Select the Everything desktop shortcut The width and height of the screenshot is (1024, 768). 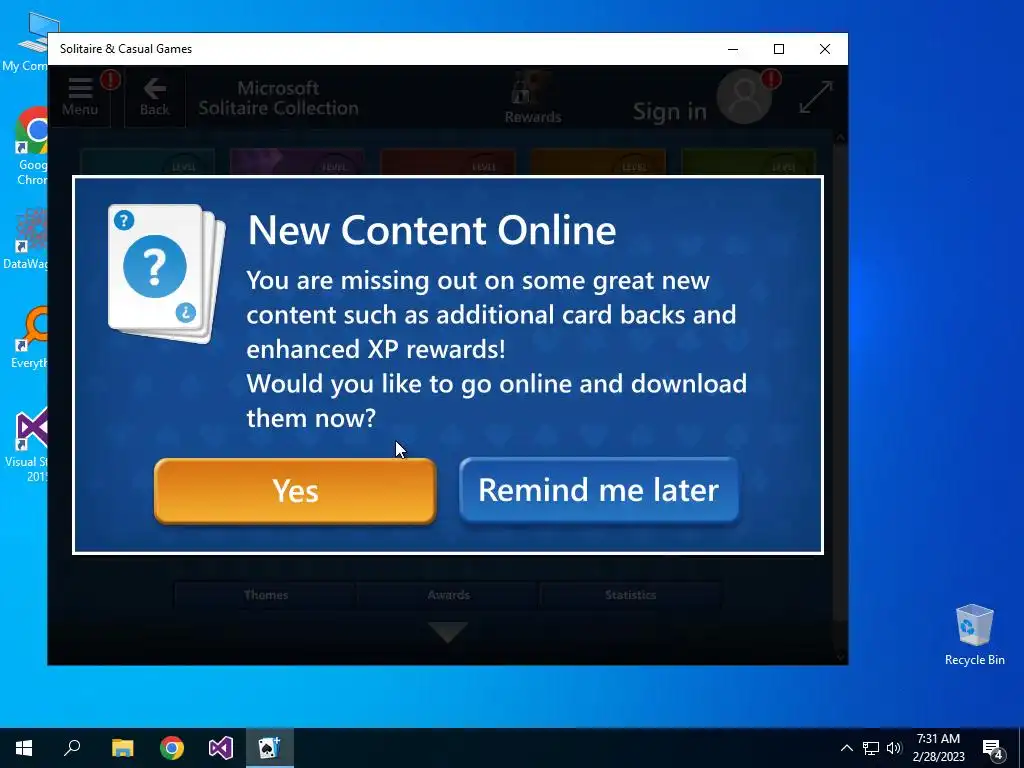tap(29, 337)
